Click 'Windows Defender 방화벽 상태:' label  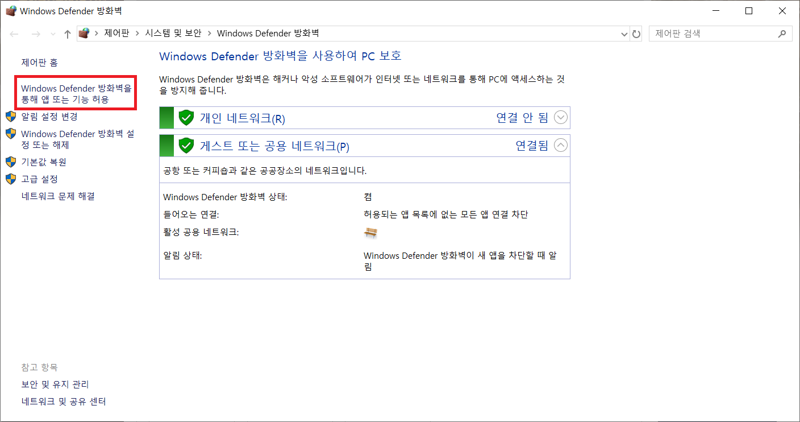coord(225,197)
